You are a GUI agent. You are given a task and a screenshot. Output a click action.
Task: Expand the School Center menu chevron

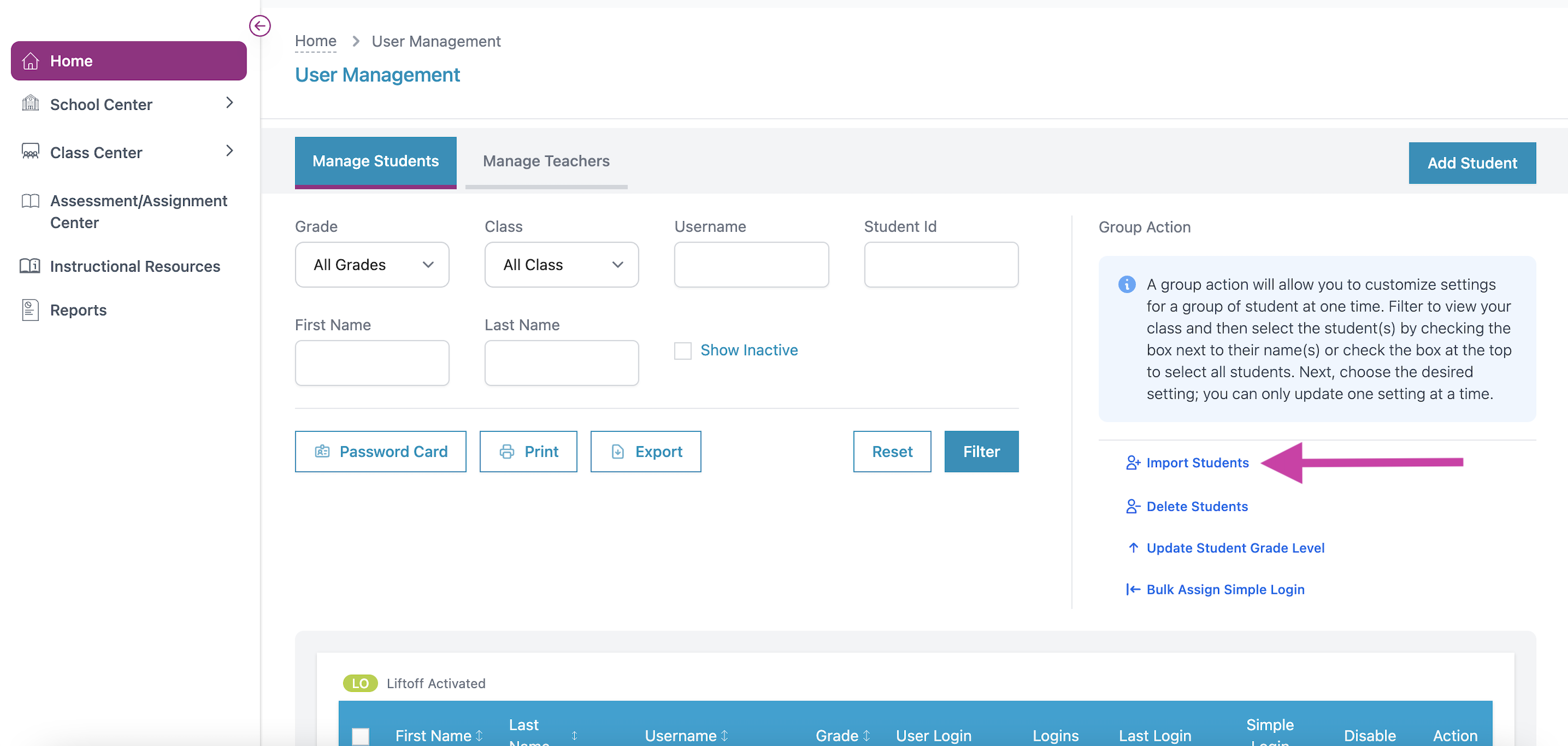pos(230,103)
